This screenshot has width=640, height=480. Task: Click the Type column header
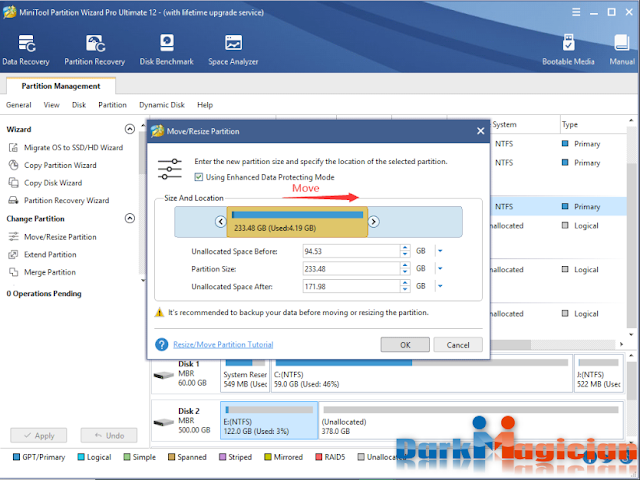pyautogui.click(x=594, y=124)
